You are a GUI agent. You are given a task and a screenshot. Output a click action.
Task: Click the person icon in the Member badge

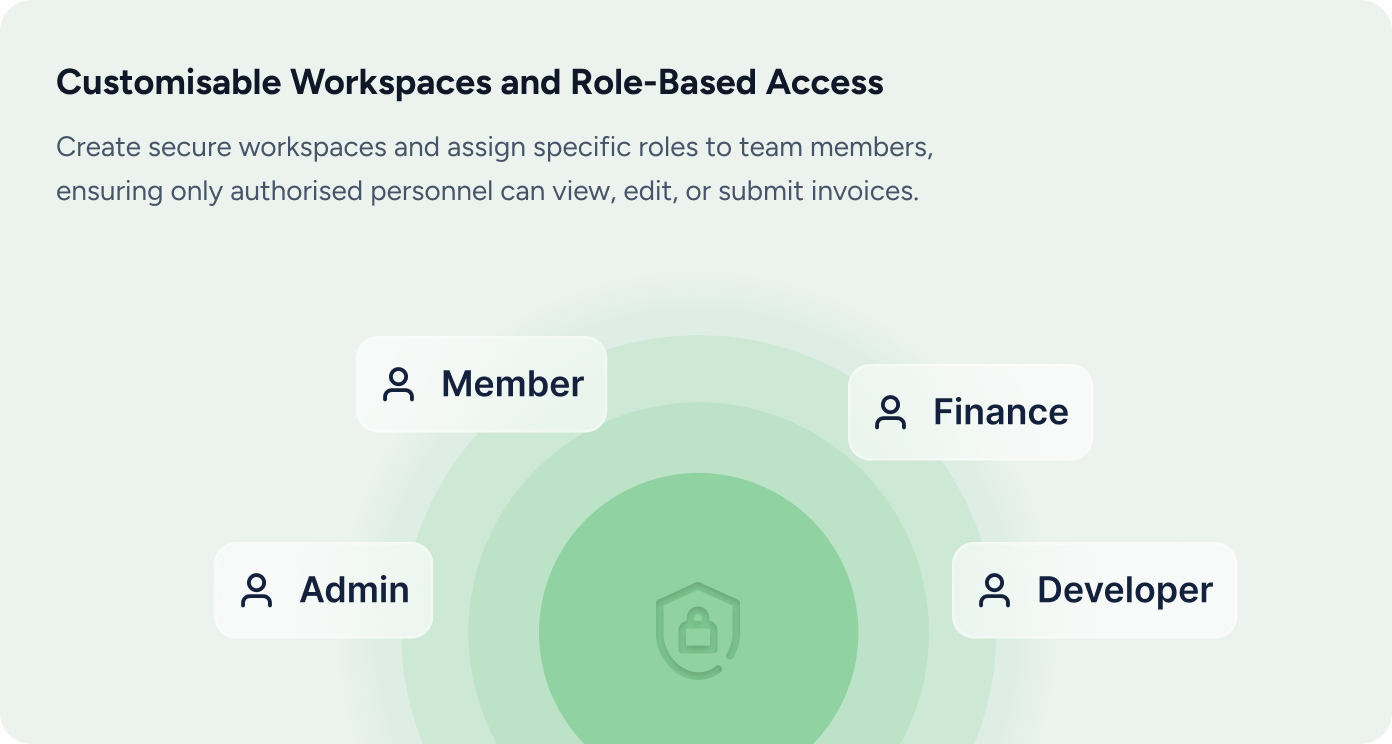398,385
